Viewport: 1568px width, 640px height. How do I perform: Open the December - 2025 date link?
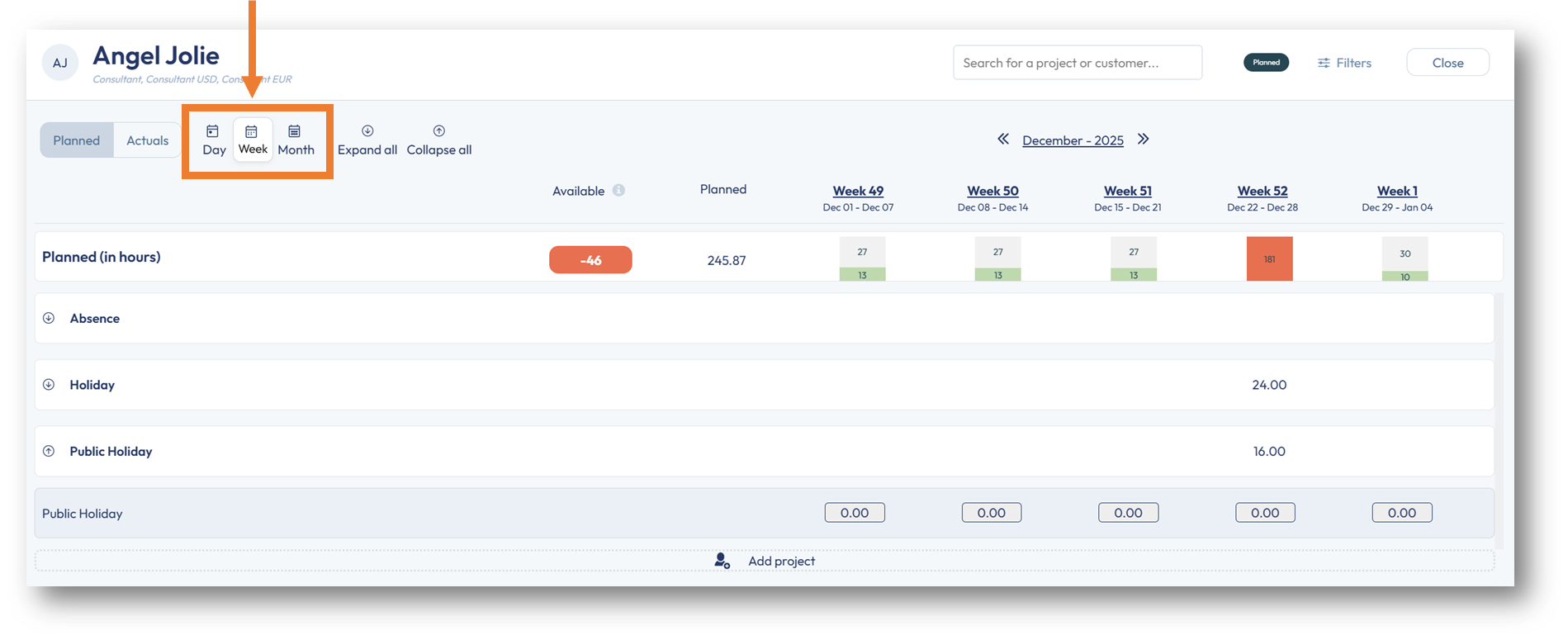click(1073, 140)
